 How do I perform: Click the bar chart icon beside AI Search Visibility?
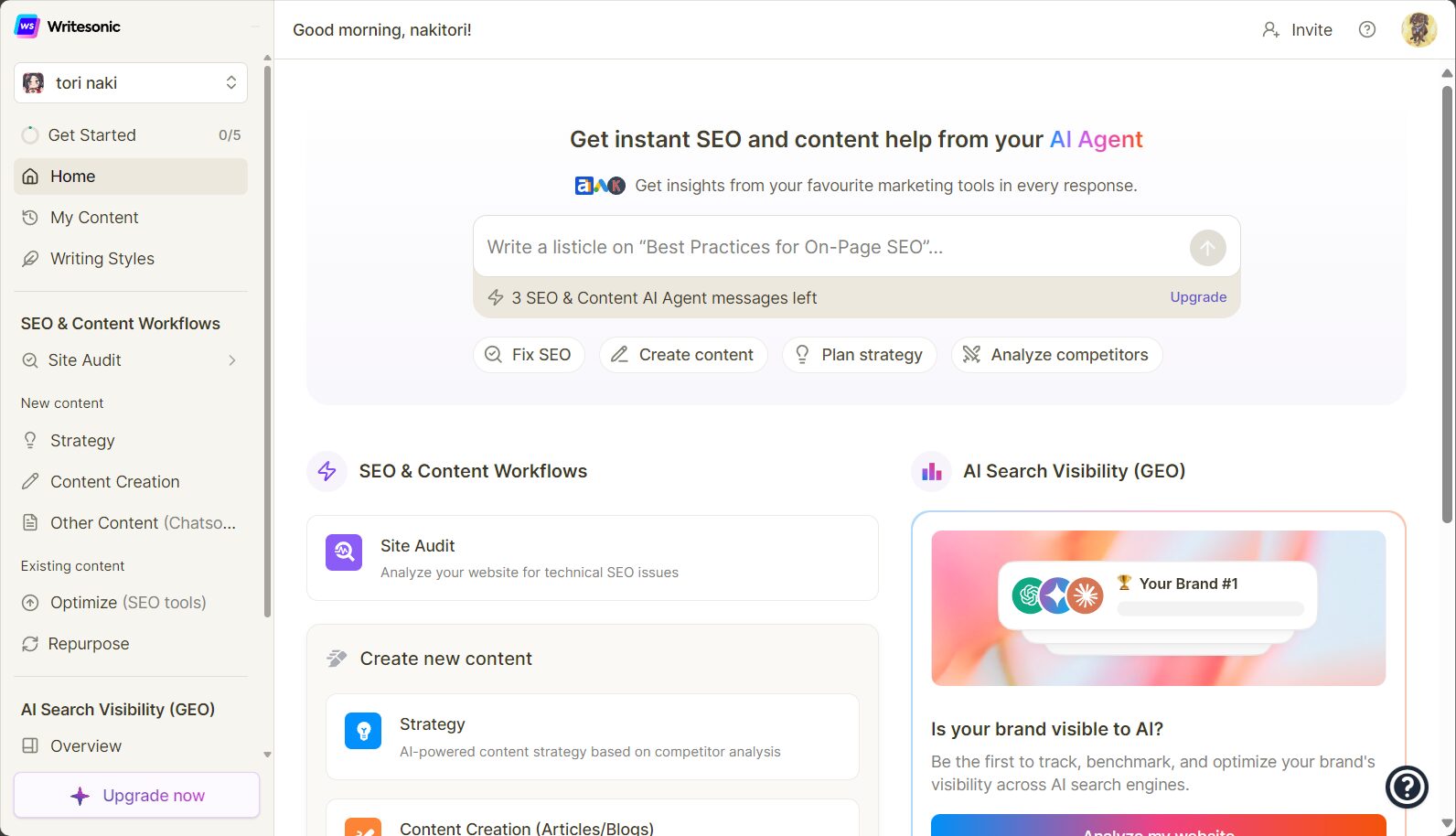[931, 472]
